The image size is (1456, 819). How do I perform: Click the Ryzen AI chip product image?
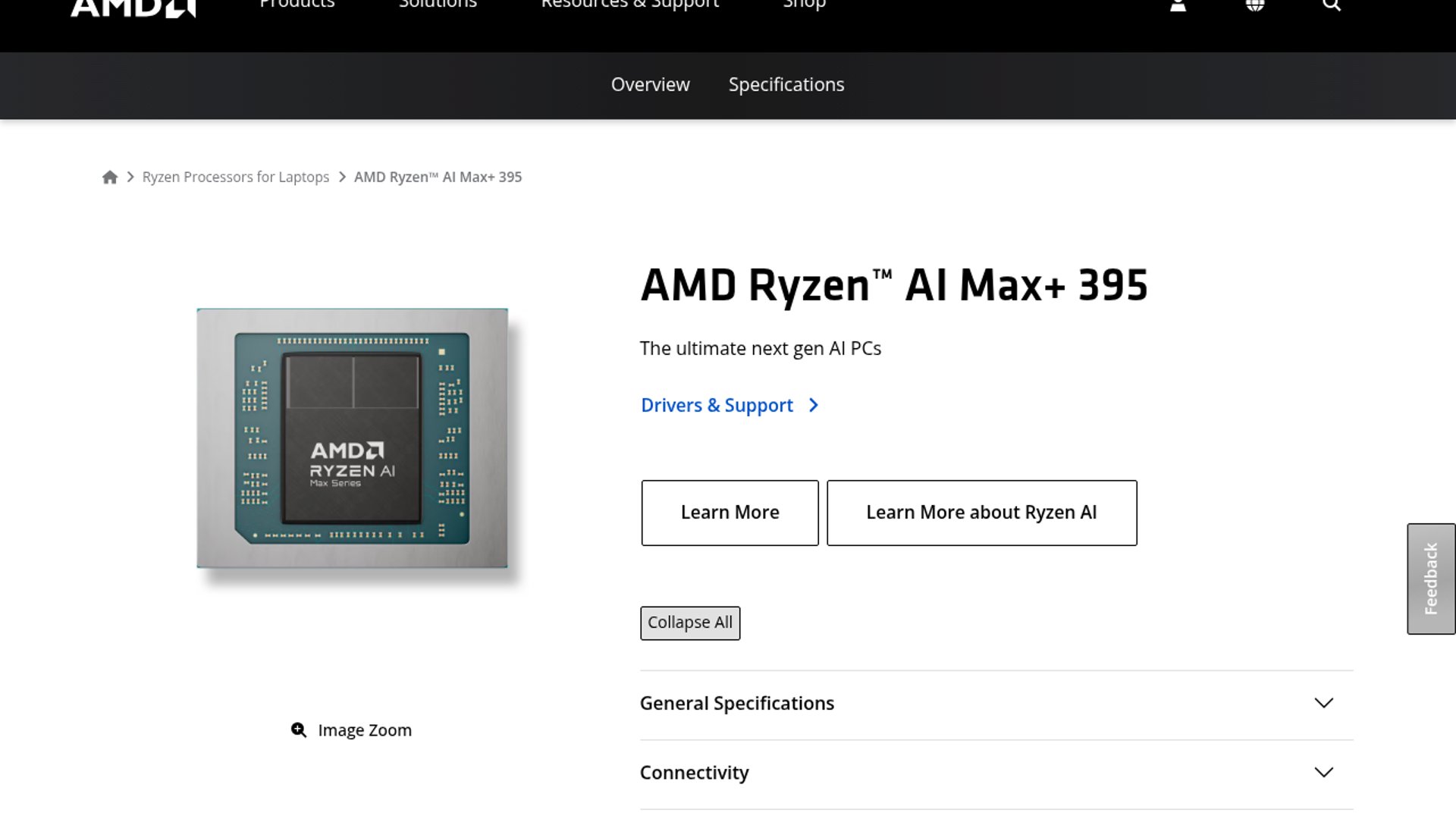[x=352, y=438]
